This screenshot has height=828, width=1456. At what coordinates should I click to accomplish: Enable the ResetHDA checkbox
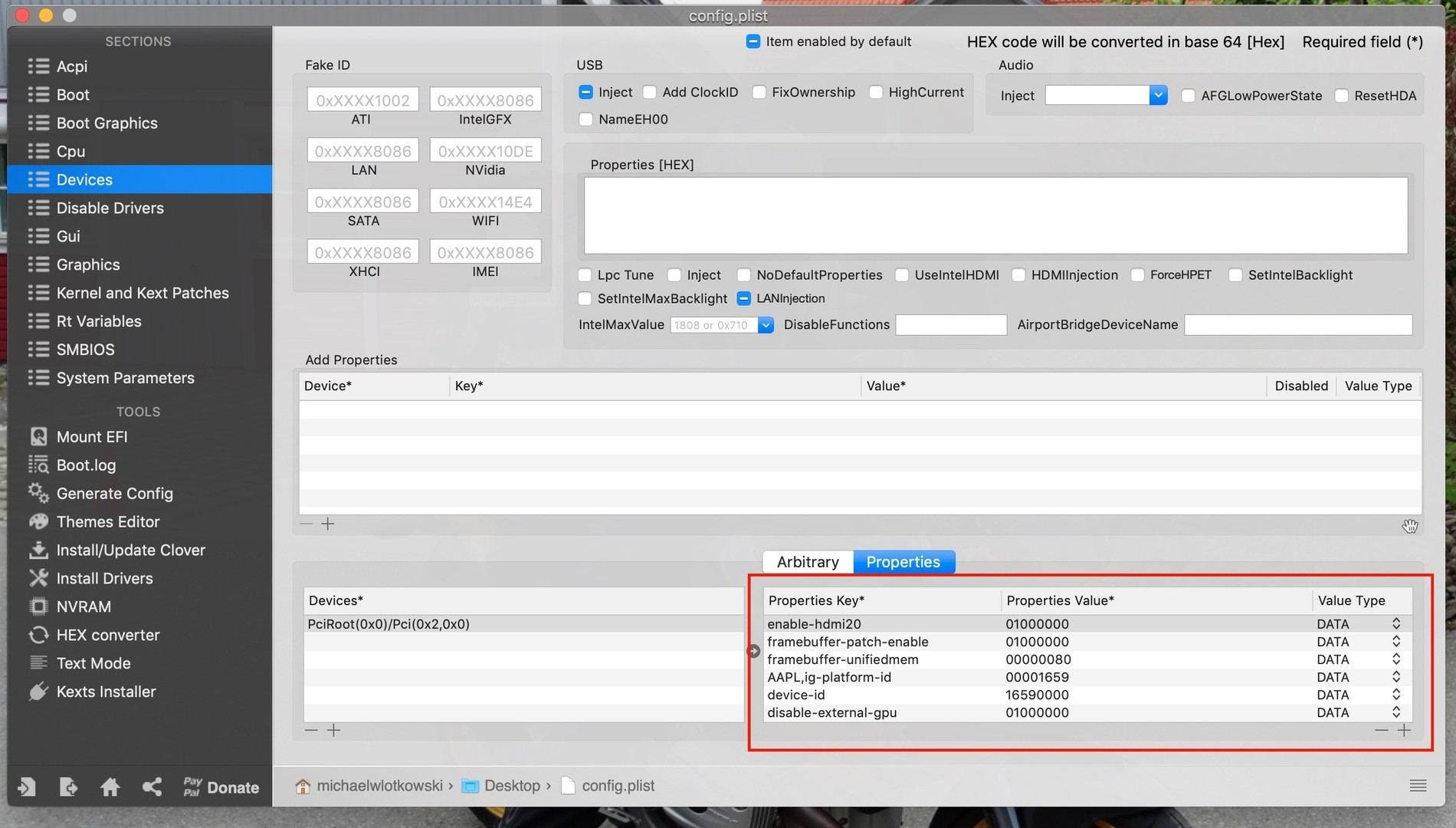1341,96
